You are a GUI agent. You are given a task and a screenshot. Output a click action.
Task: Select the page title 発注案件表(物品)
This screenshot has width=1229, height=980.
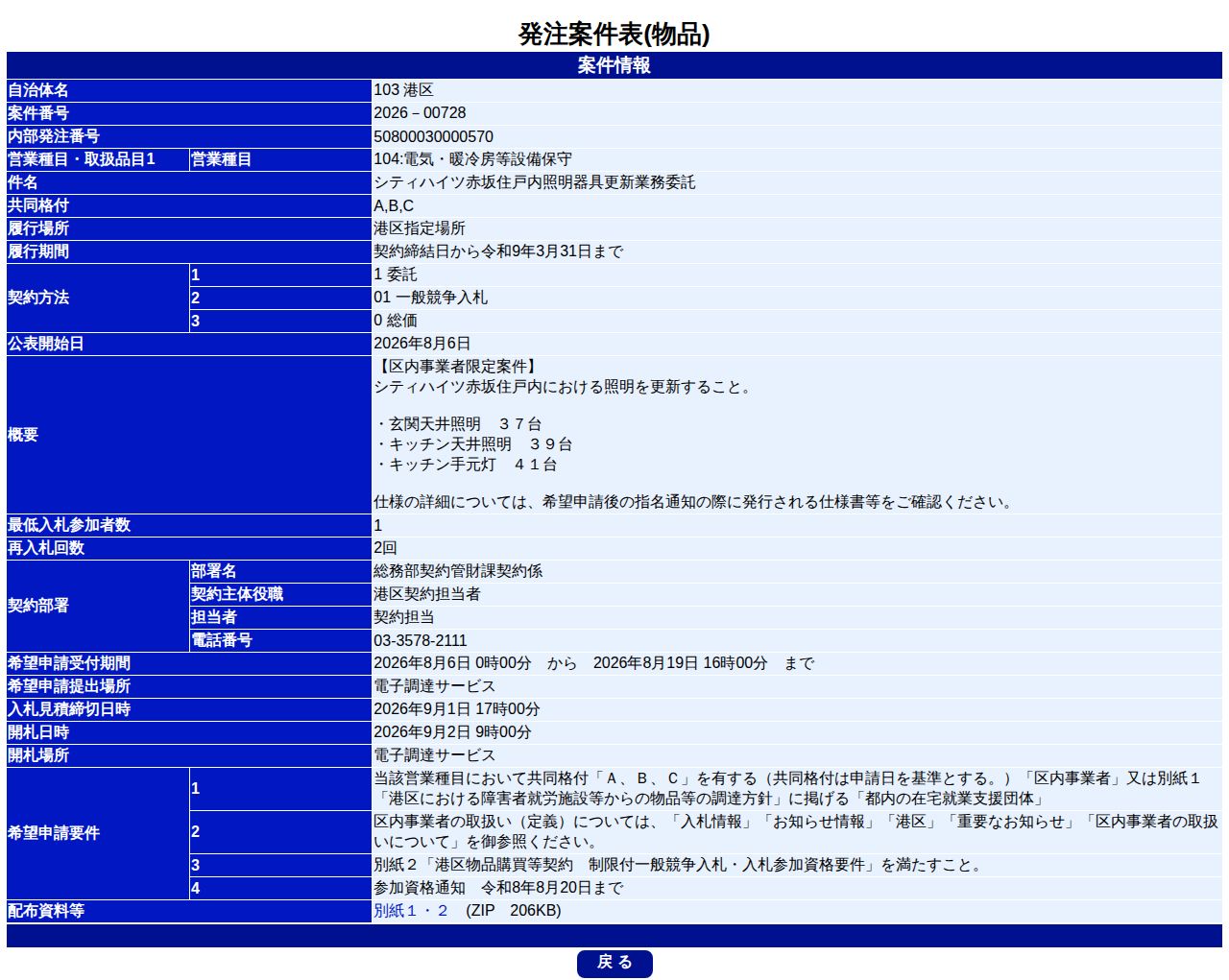click(614, 34)
